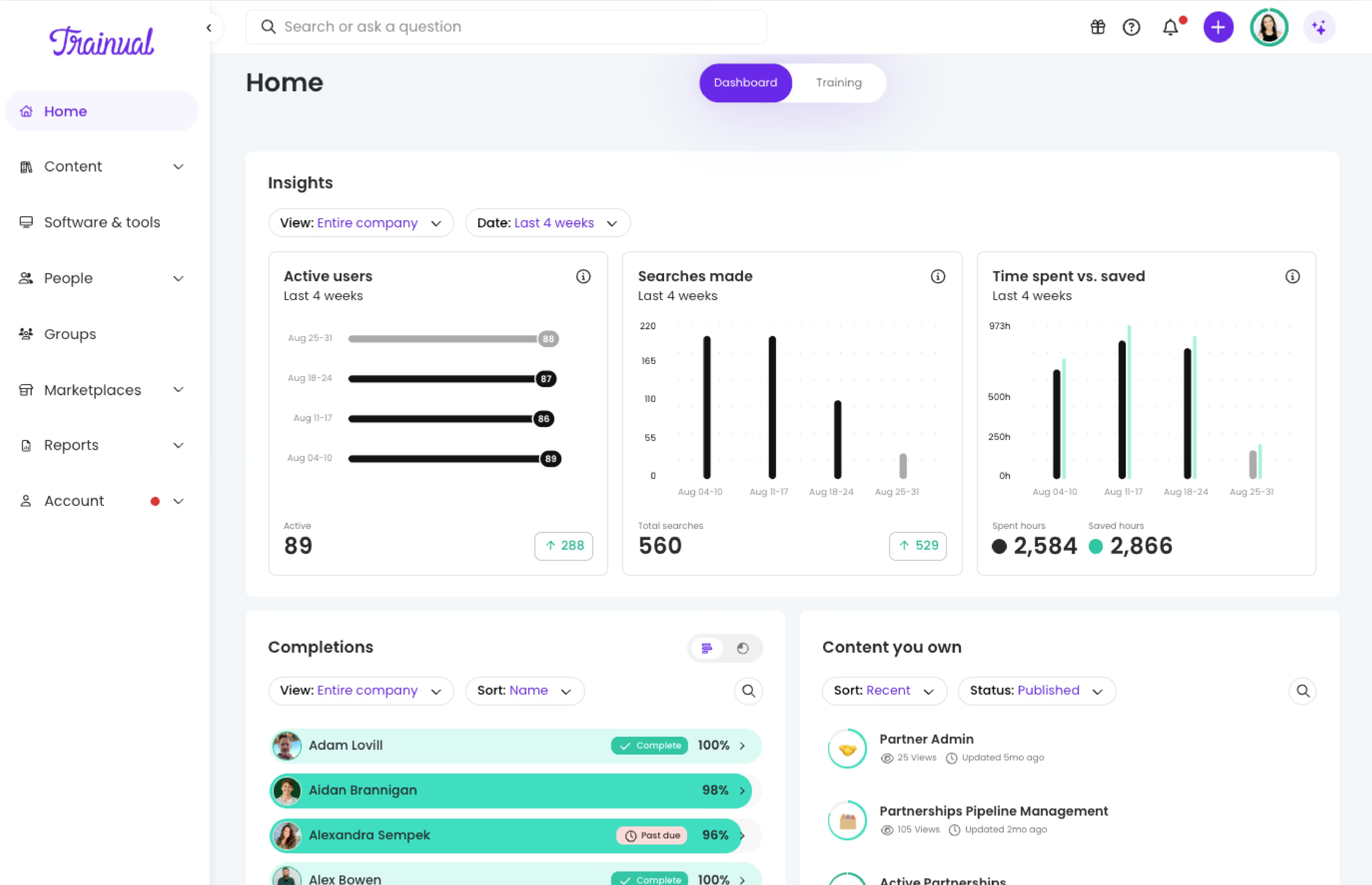
Task: Open Aidan Brannigan 98% progress row
Action: click(x=516, y=791)
